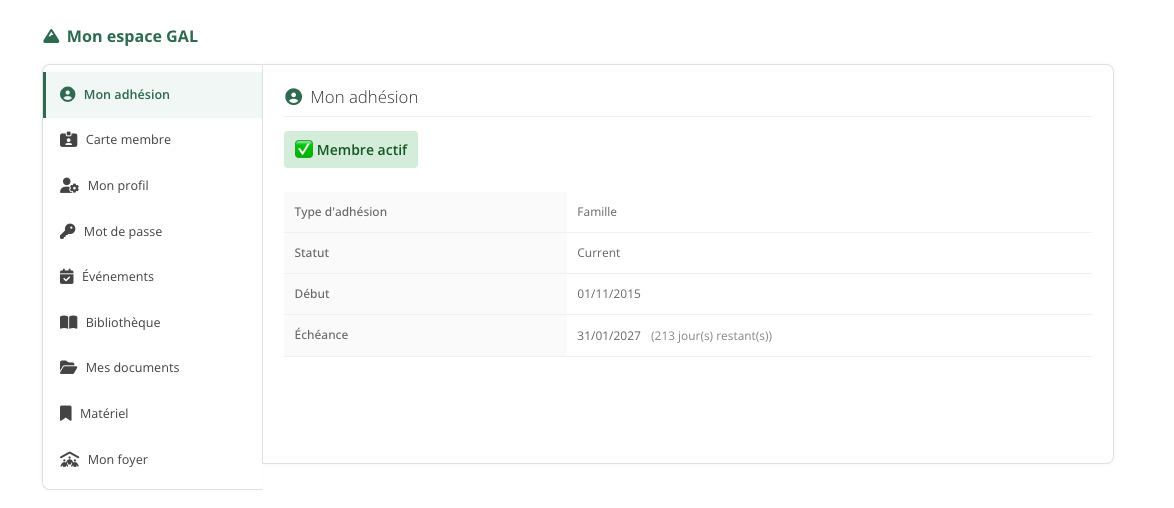The height and width of the screenshot is (508, 1174).
Task: Click the Membre actif status badge
Action: 351,150
